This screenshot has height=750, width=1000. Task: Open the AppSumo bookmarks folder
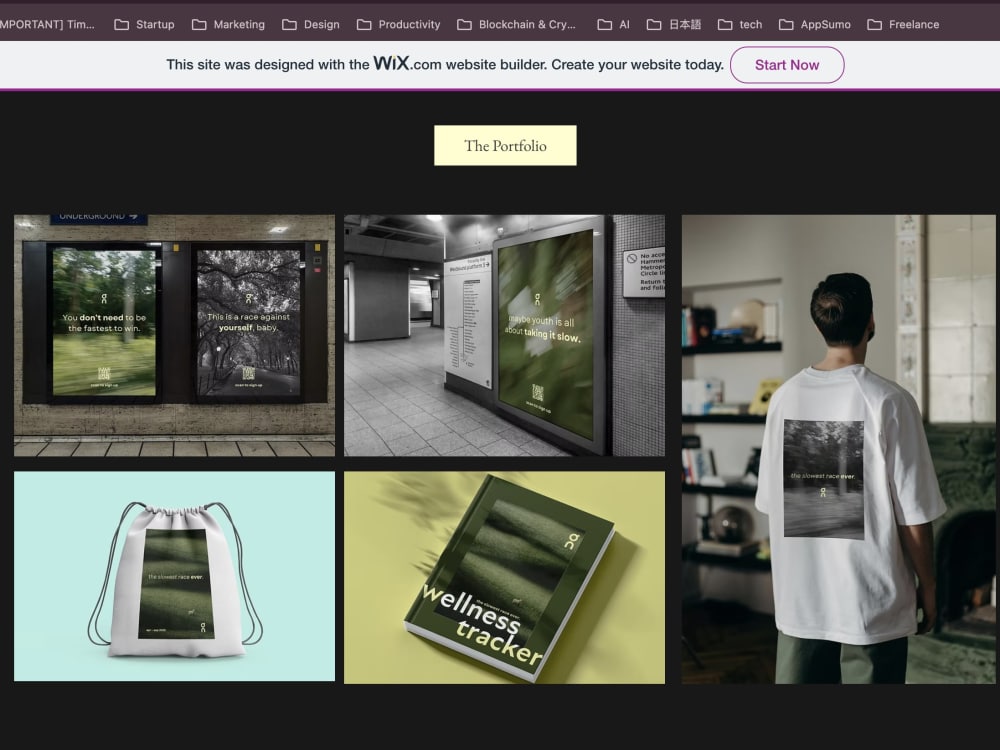pos(815,24)
